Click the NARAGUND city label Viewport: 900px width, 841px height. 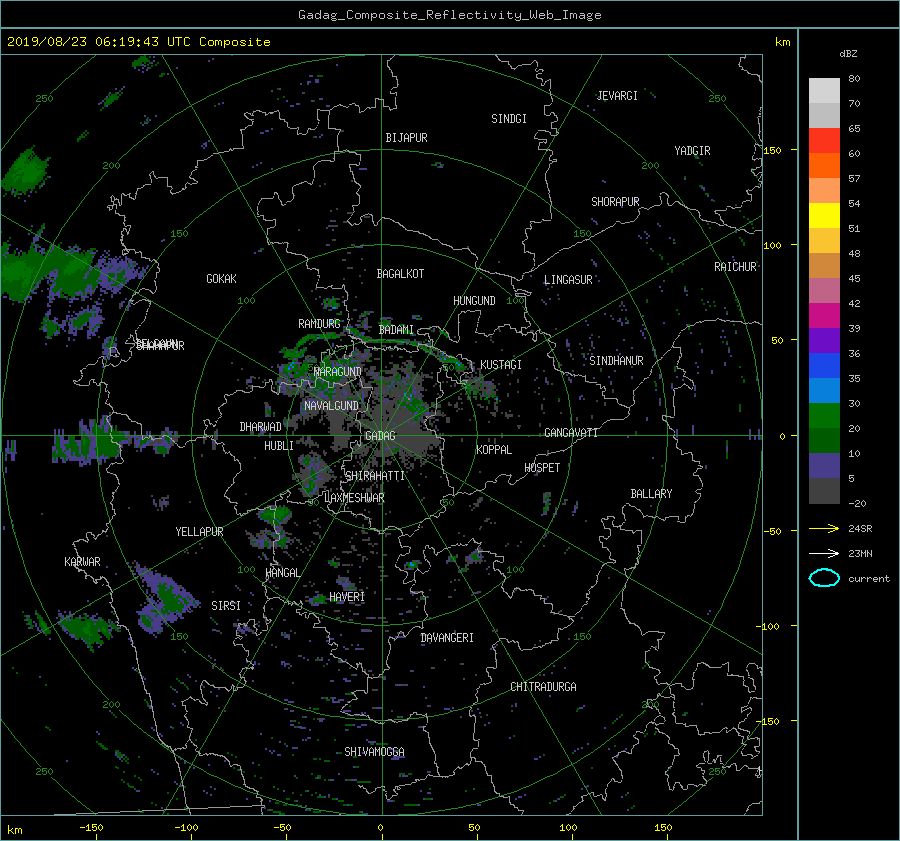pyautogui.click(x=338, y=372)
